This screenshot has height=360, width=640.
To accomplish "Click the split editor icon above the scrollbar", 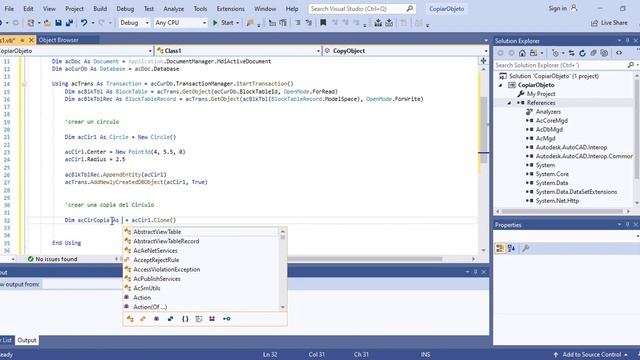I will click(x=483, y=61).
